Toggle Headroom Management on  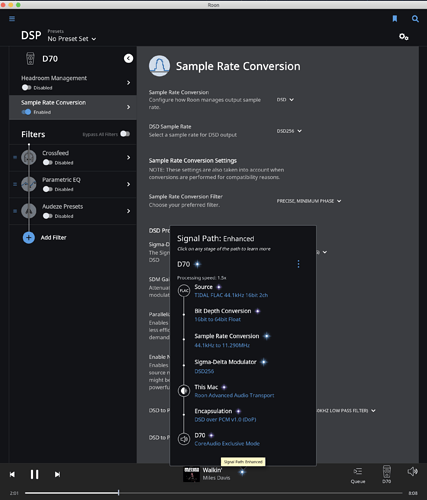coord(26,88)
